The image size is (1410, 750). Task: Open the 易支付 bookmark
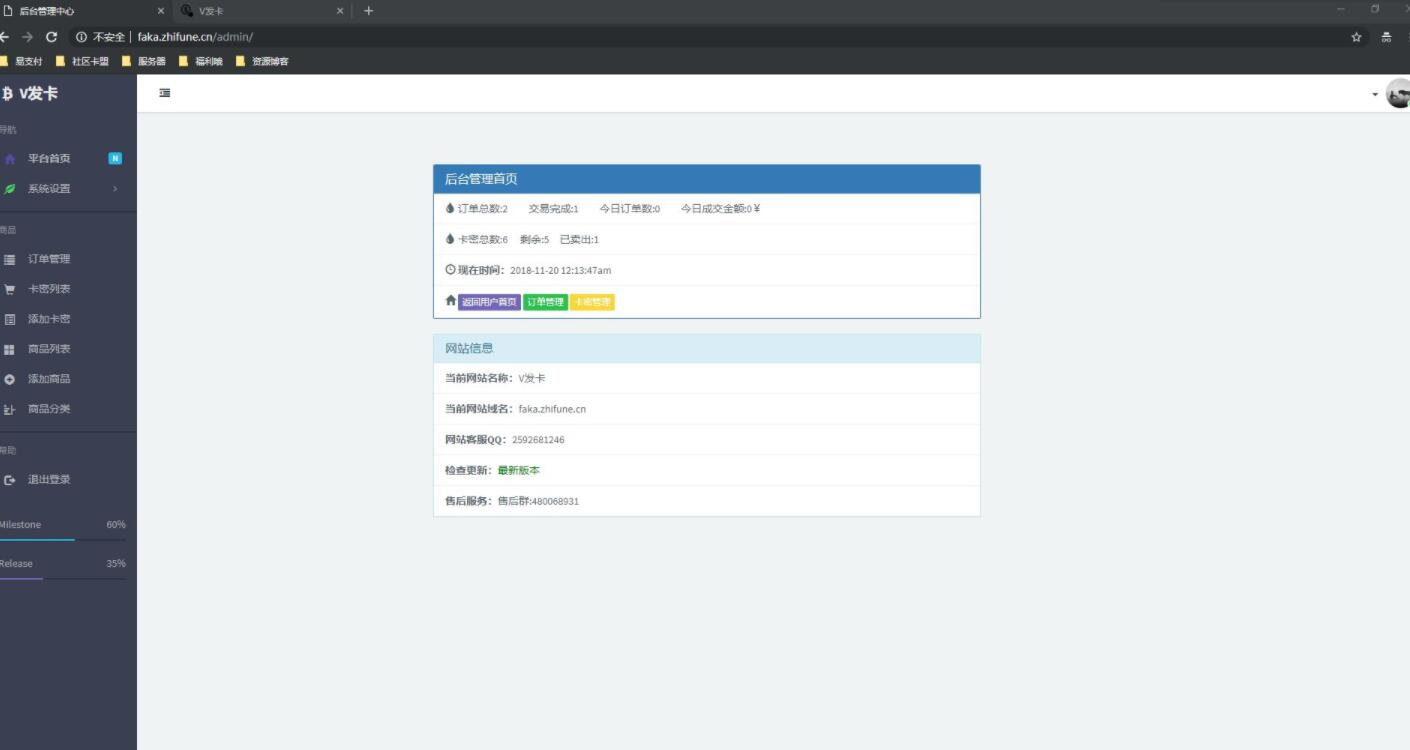pyautogui.click(x=22, y=61)
